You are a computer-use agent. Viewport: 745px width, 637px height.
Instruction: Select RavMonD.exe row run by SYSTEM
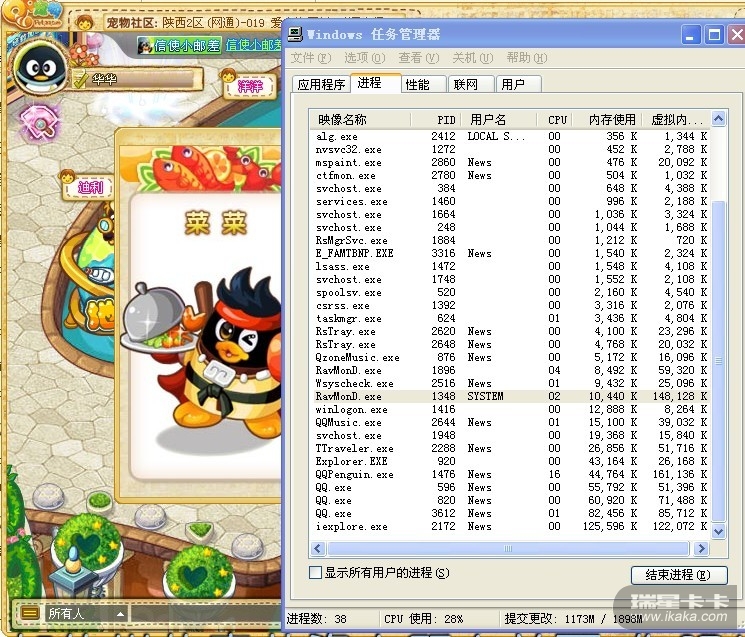(511, 396)
